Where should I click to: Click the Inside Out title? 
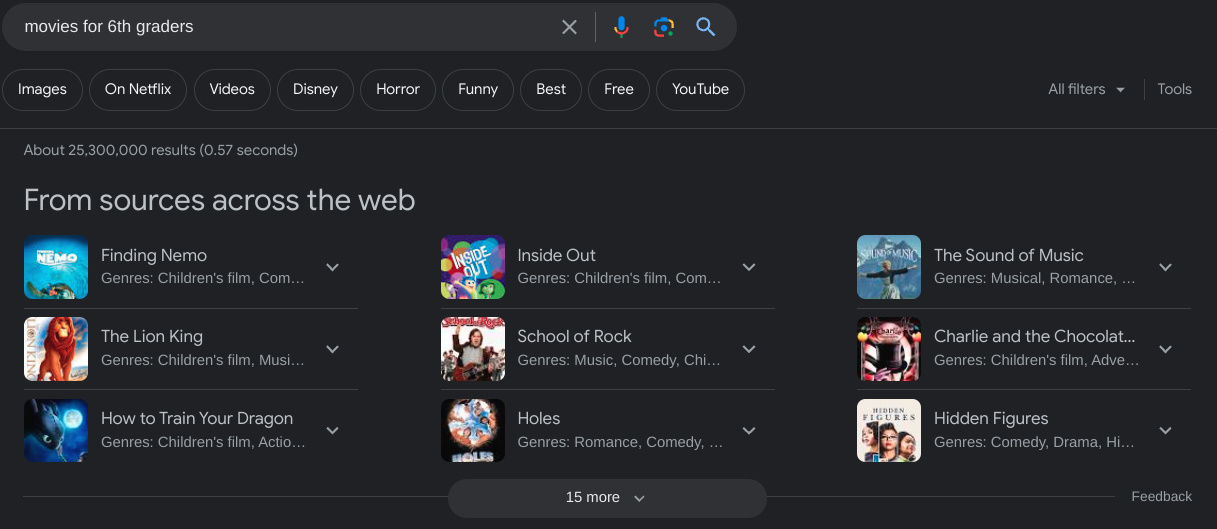[x=556, y=255]
